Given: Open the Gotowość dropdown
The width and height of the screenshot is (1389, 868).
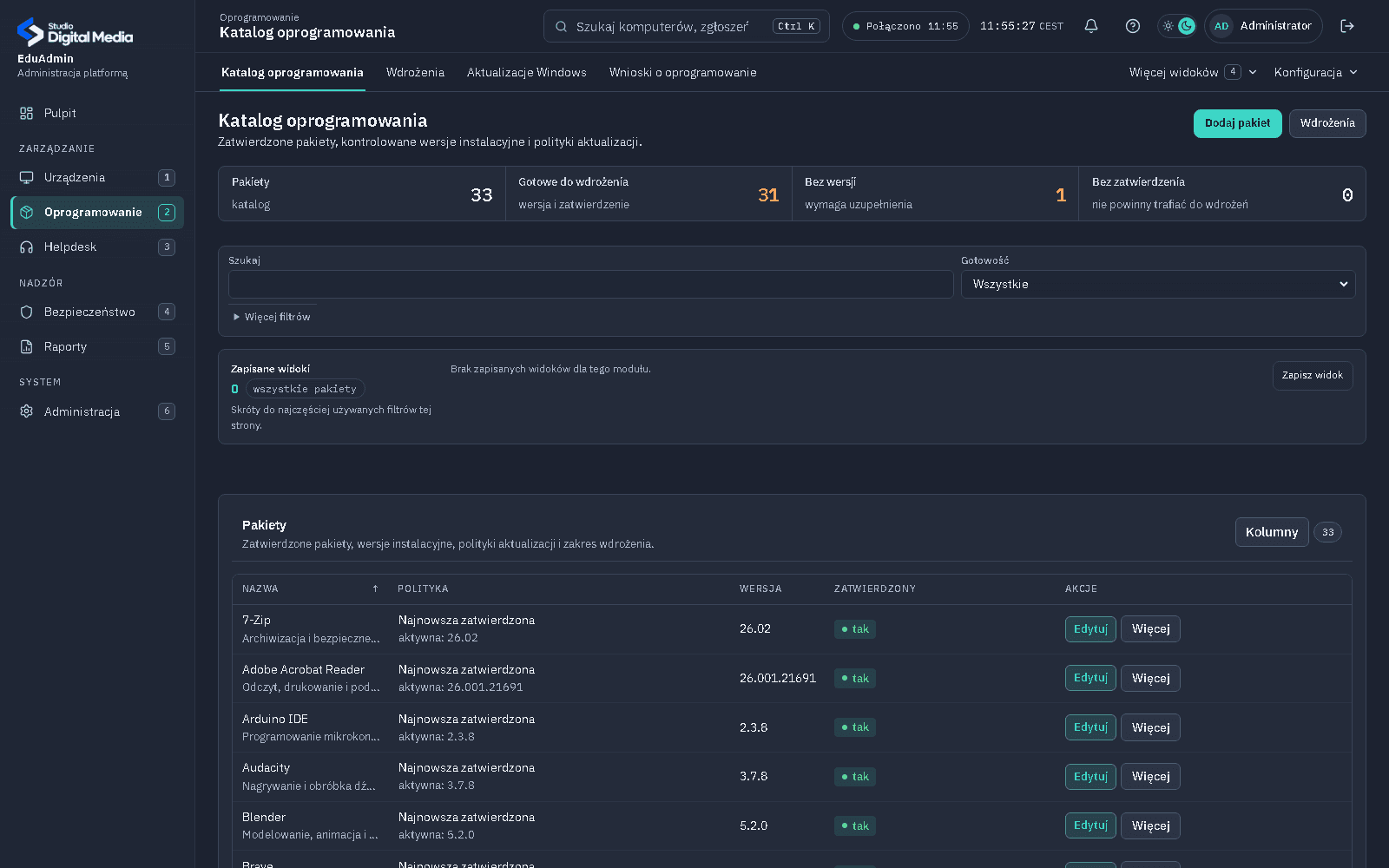Looking at the screenshot, I should [x=1158, y=284].
